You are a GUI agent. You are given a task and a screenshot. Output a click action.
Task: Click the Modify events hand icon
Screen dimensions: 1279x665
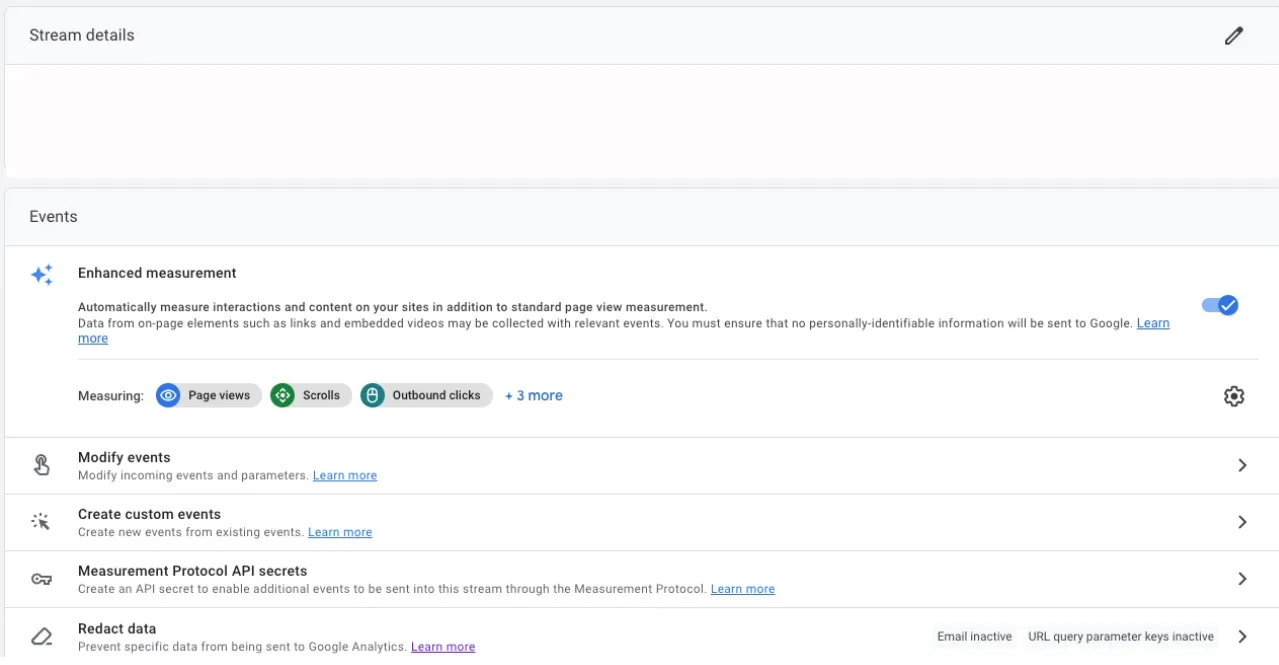(41, 464)
